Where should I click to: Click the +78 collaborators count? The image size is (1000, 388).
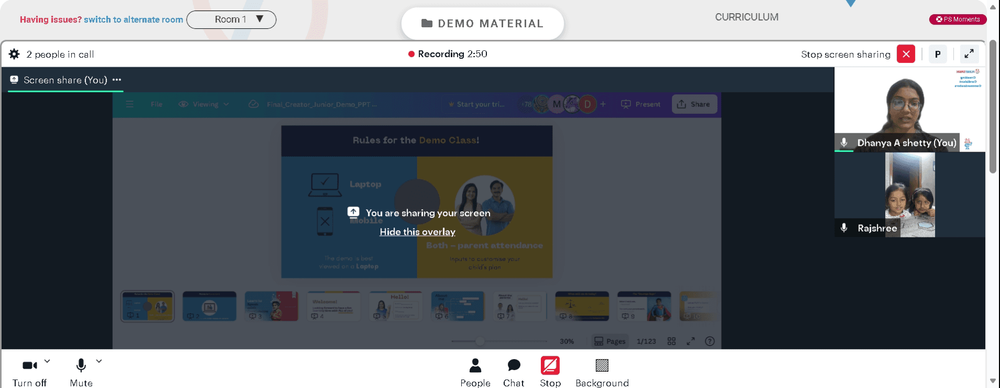coord(527,104)
